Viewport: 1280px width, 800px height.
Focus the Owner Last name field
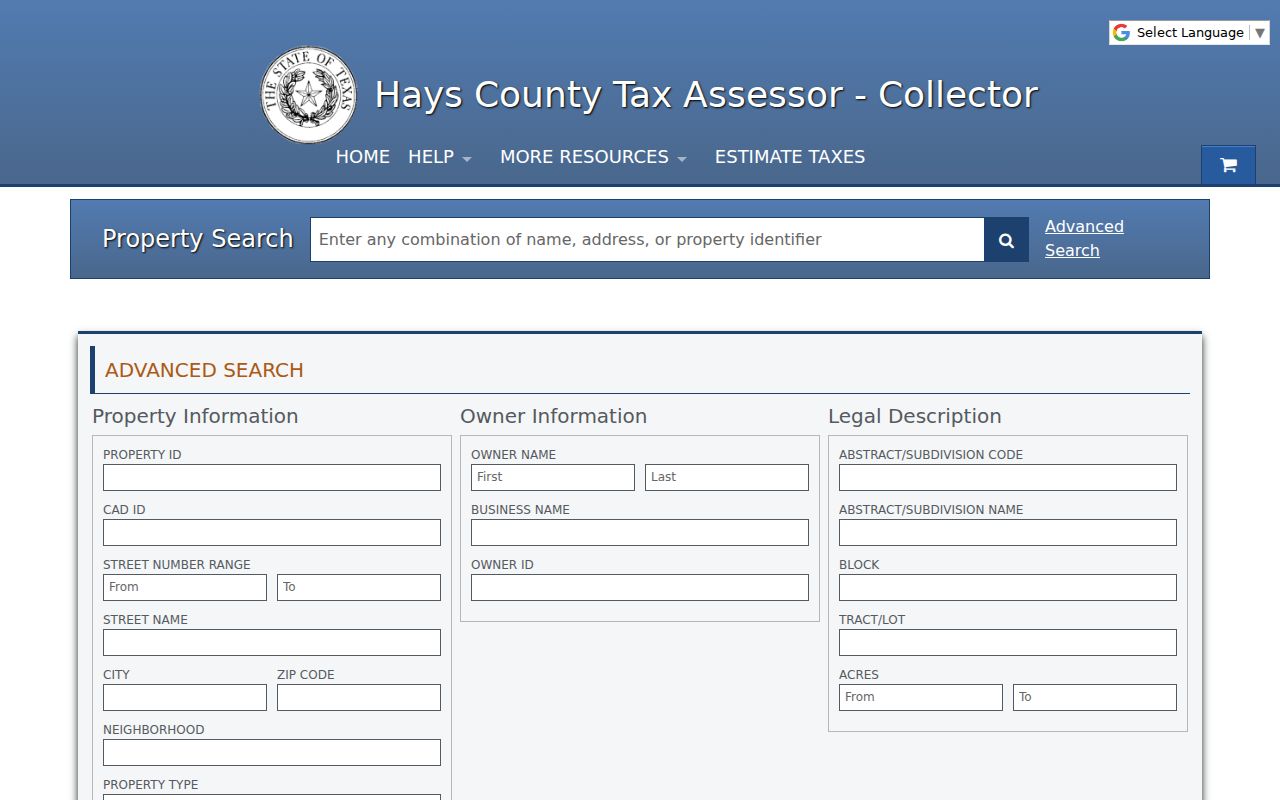pyautogui.click(x=727, y=477)
